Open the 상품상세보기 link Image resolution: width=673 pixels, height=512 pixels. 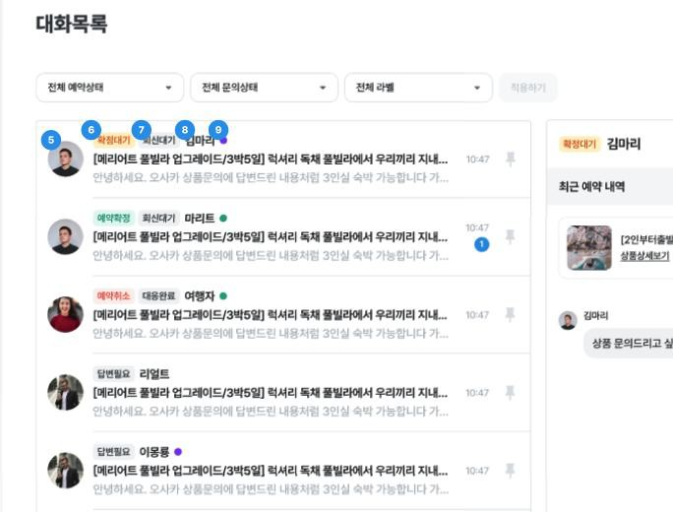tap(645, 257)
